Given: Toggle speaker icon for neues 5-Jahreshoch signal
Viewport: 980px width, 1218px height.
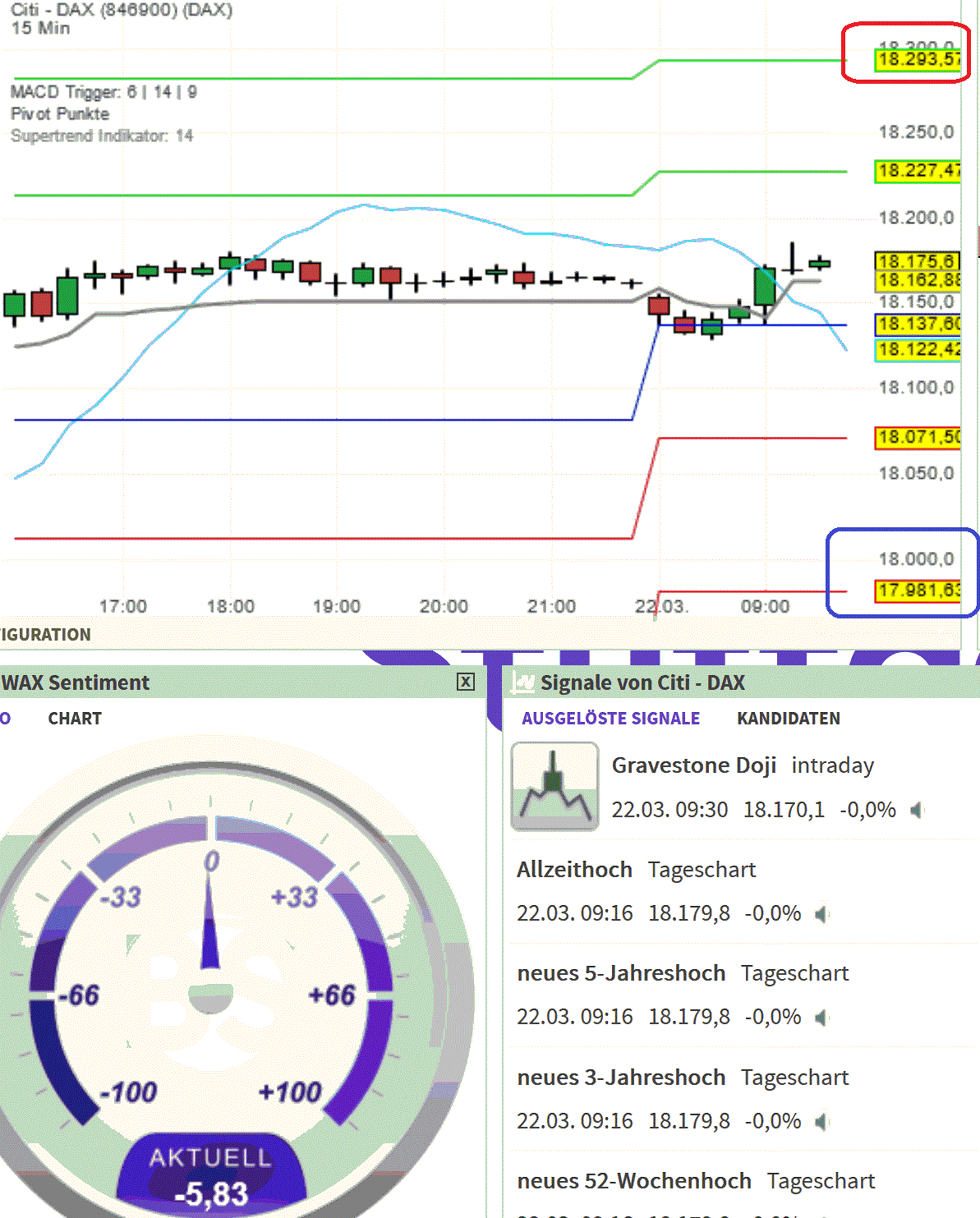Looking at the screenshot, I should point(821,1018).
